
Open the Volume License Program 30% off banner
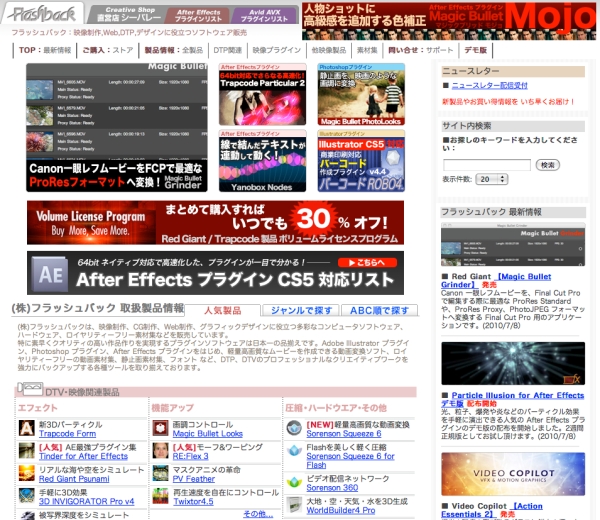[230, 222]
